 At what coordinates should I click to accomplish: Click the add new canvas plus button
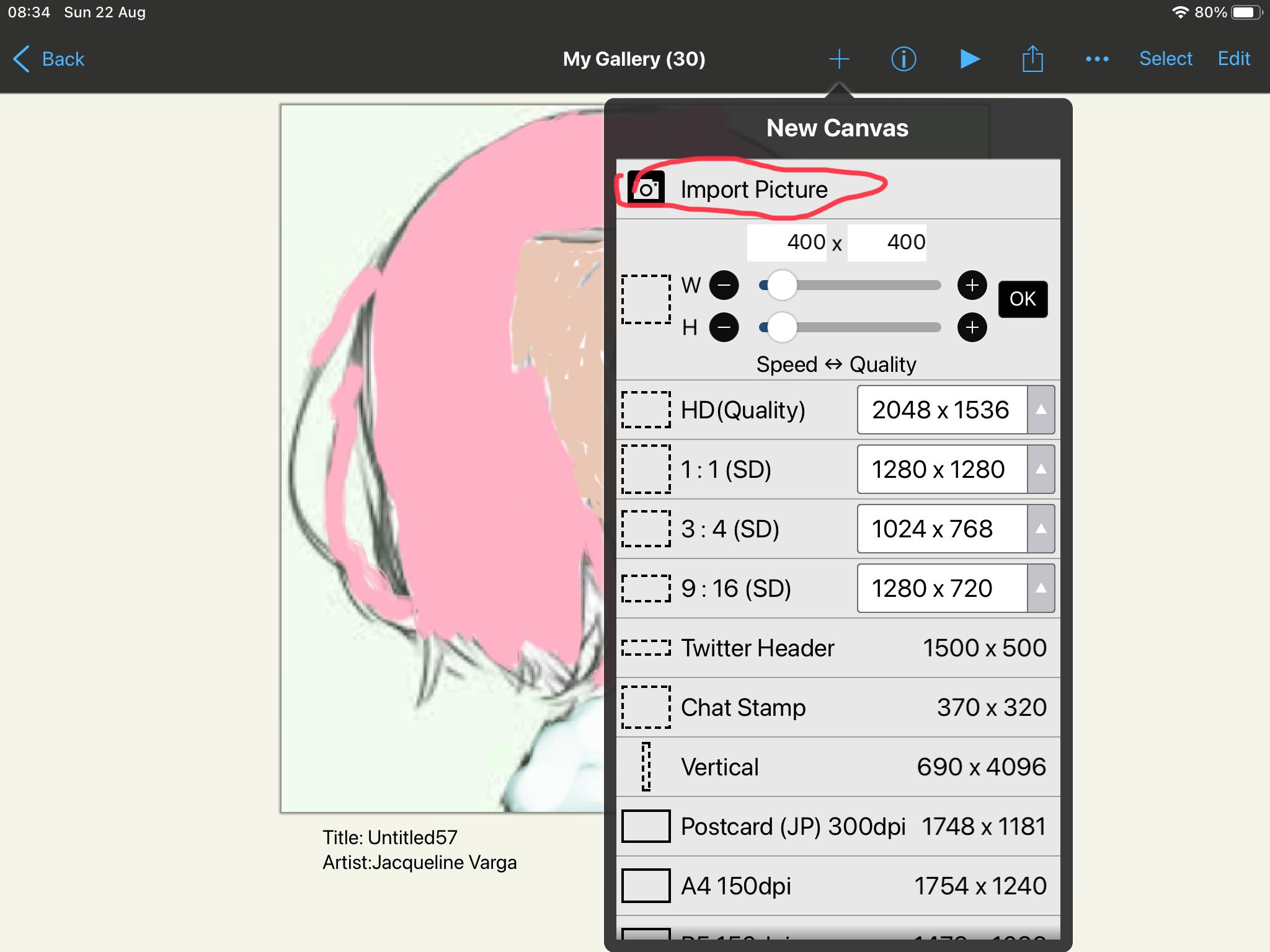point(838,59)
